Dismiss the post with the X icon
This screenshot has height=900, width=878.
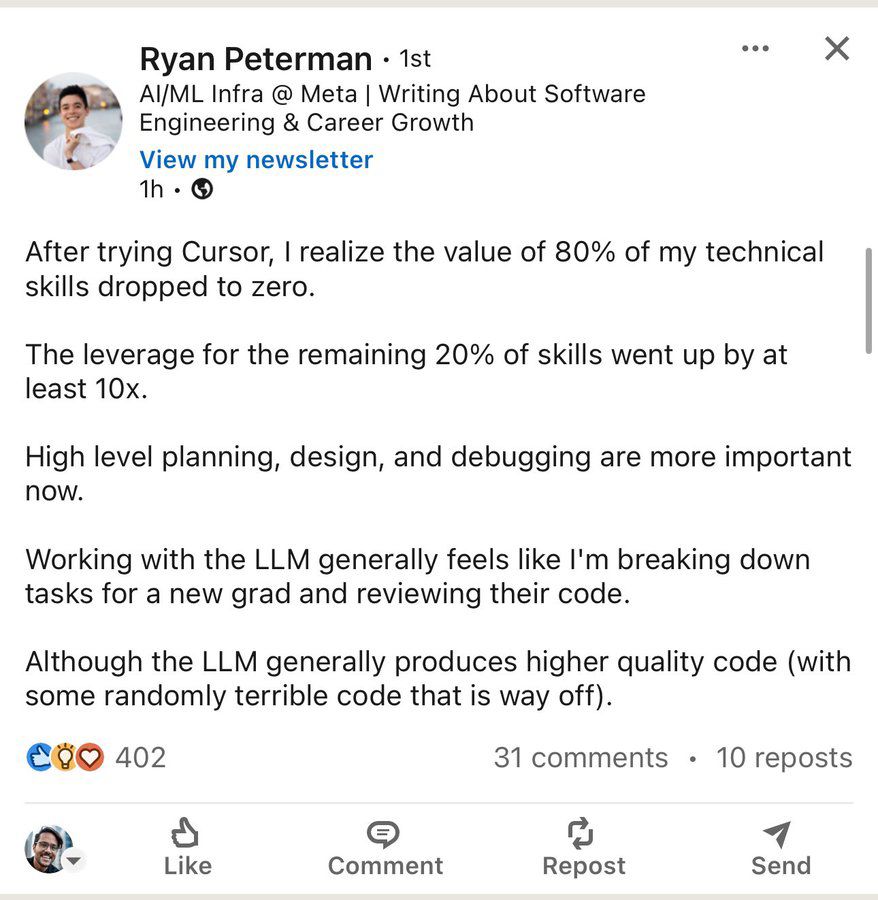click(x=836, y=49)
